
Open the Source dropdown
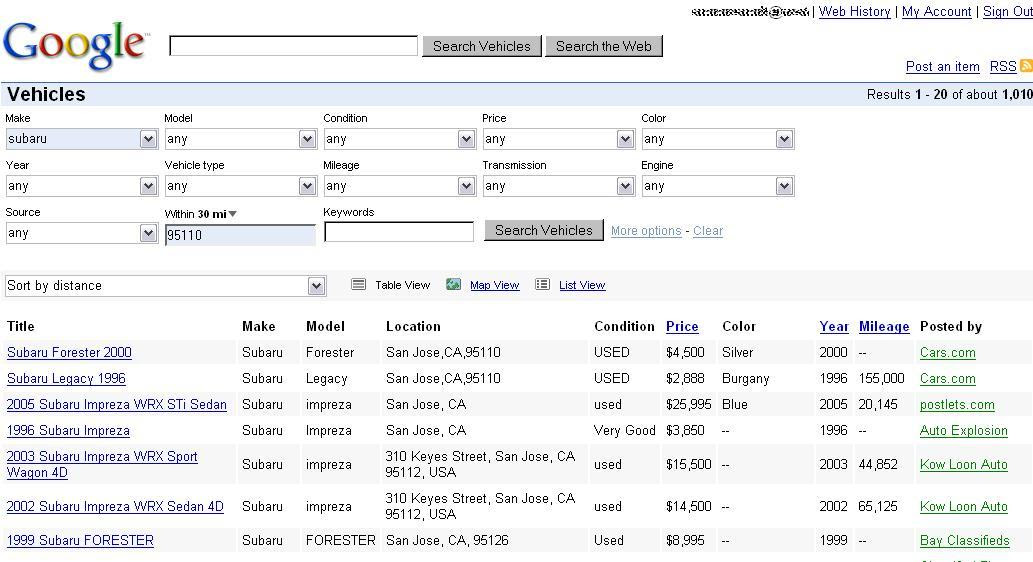click(82, 233)
